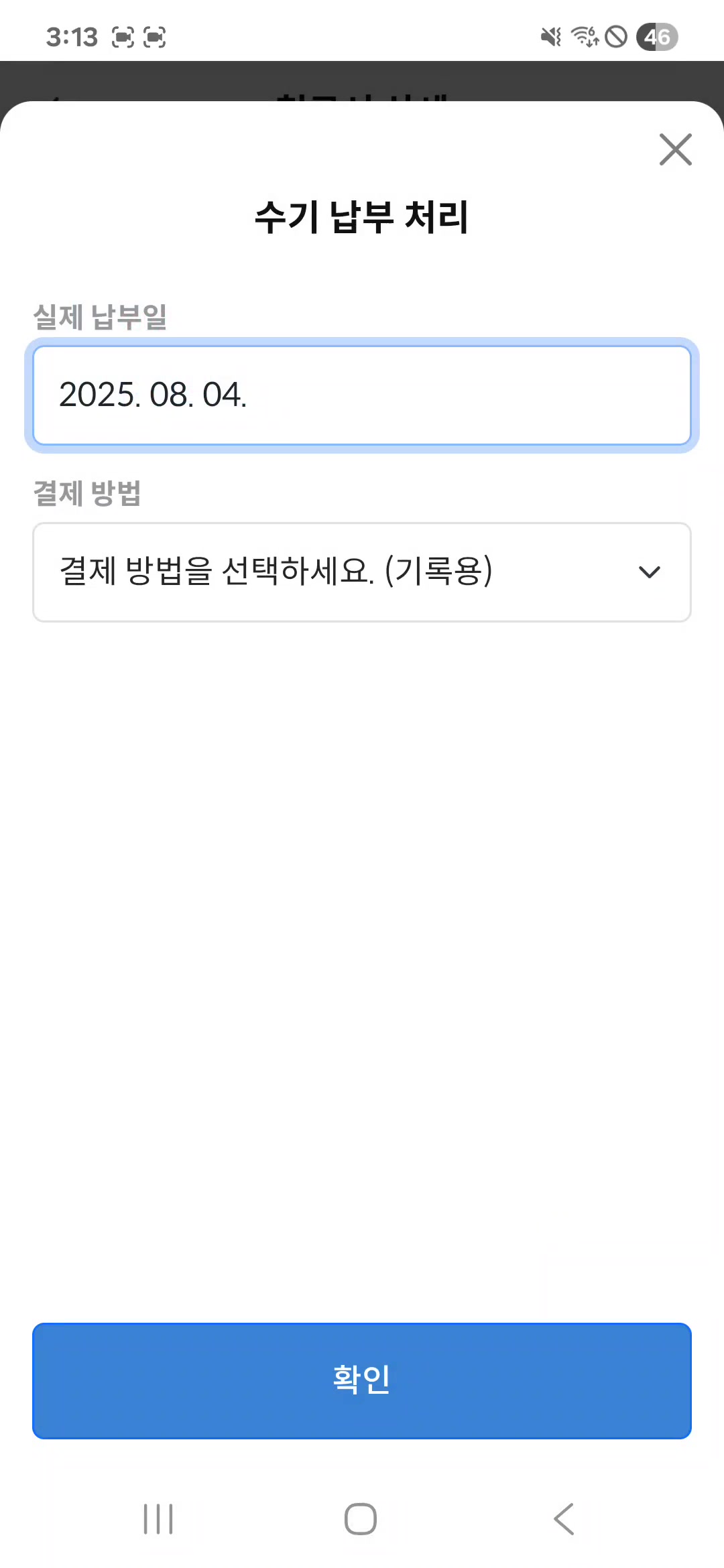This screenshot has height=1568, width=724.
Task: Tap the Wi-Fi status icon
Action: point(584,37)
